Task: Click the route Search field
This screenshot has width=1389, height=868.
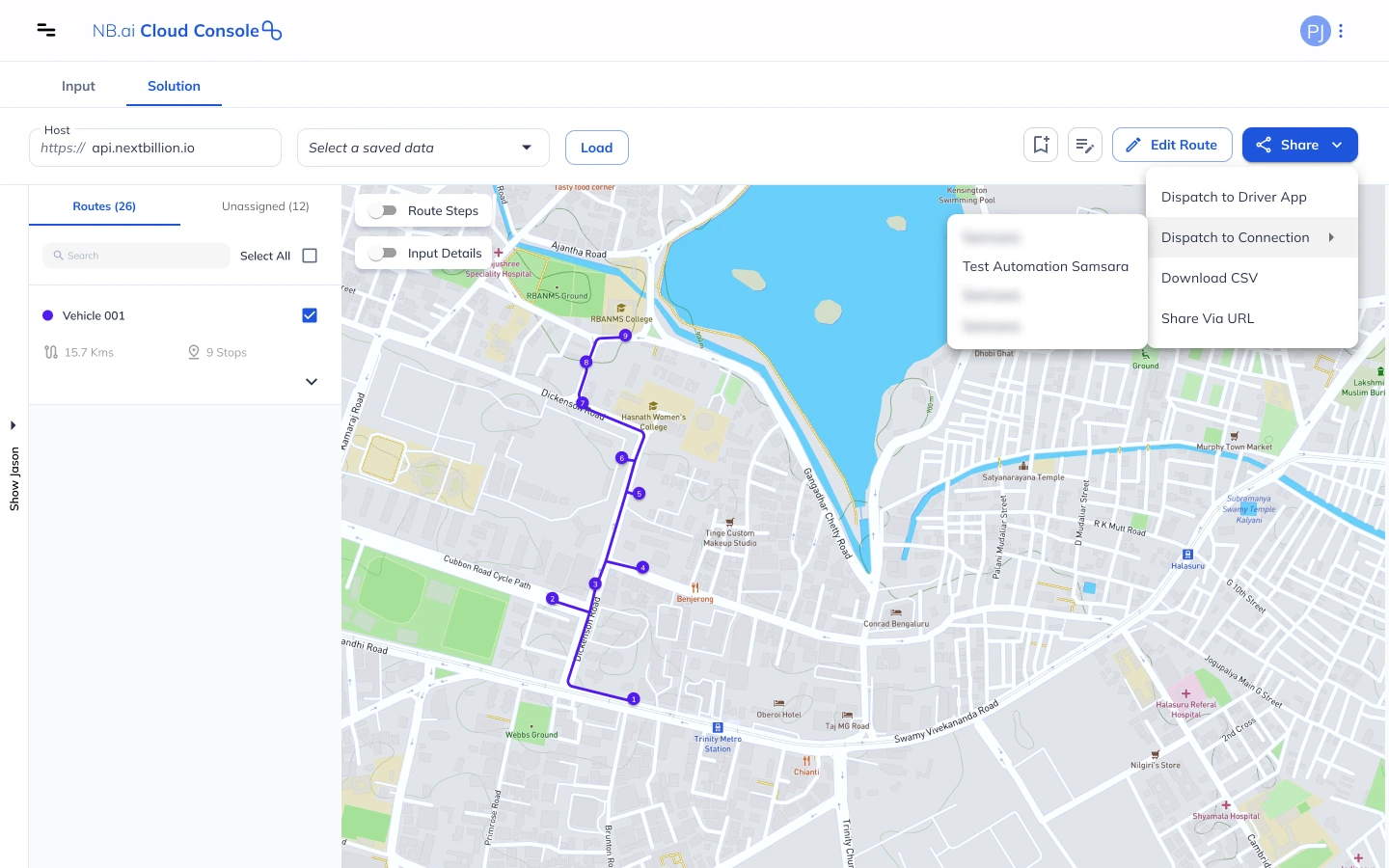Action: (x=136, y=256)
